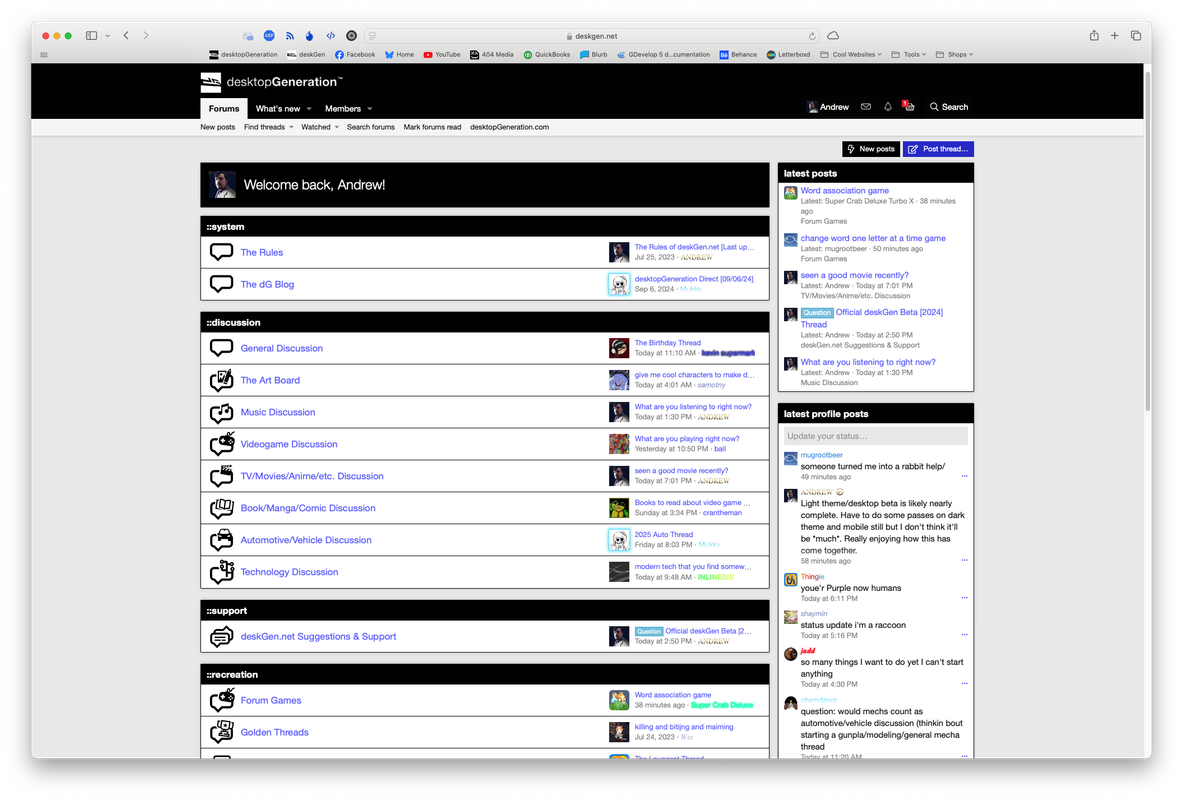Viewport: 1183px width, 800px height.
Task: Click the Forum Games controller icon
Action: click(x=222, y=700)
